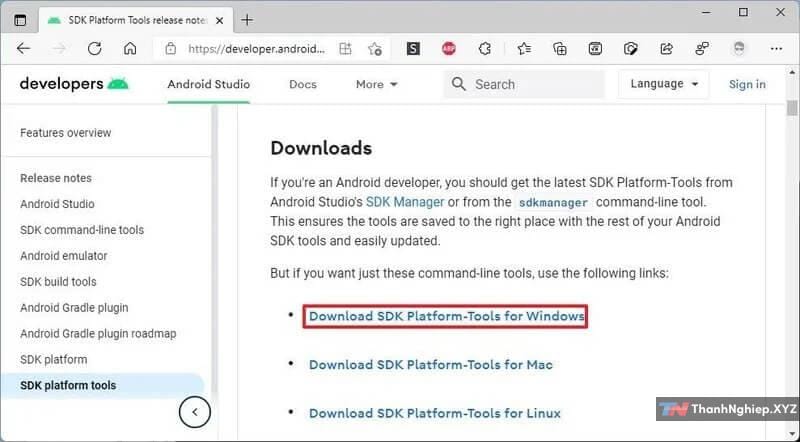This screenshot has height=442, width=800.
Task: View site information via lock icon
Action: (170, 48)
